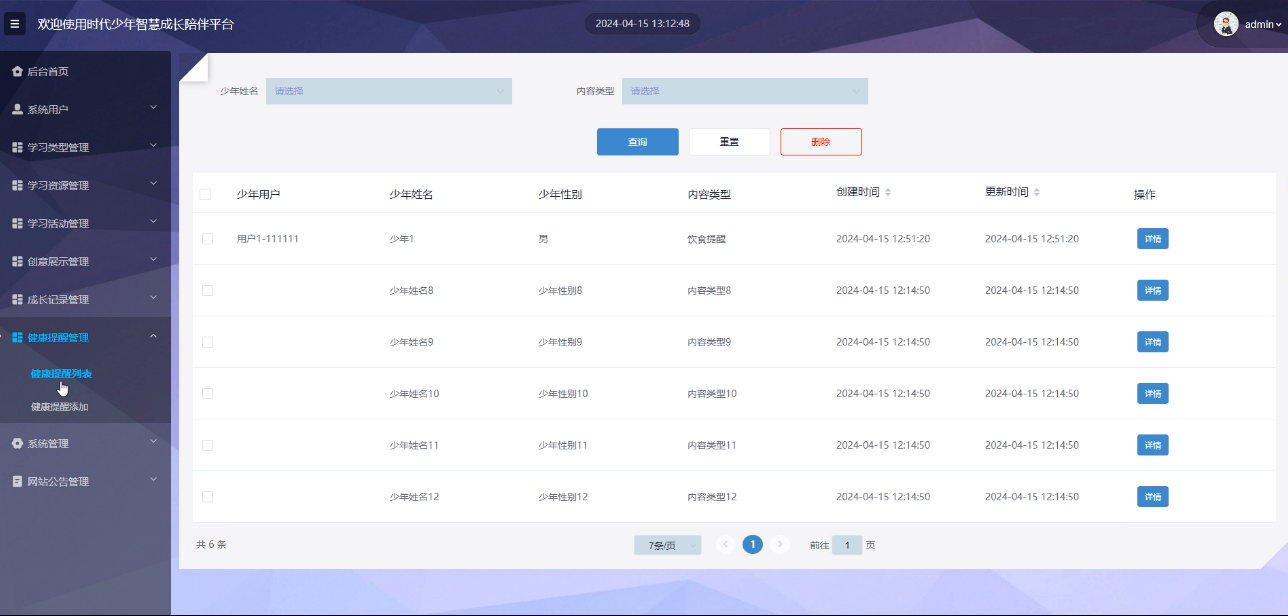Tick the select-all checkbox in table header
This screenshot has height=616, width=1288.
205,194
